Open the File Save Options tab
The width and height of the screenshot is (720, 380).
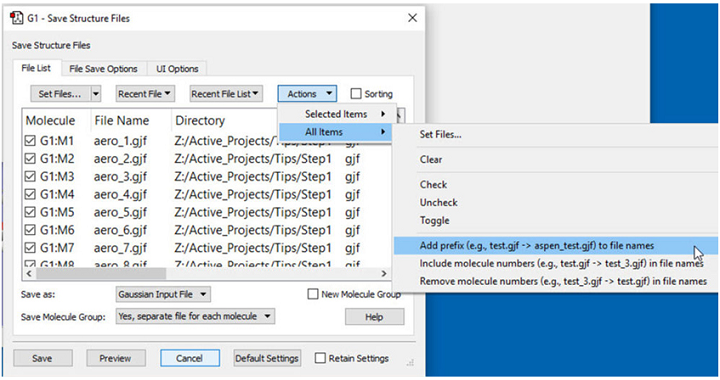(103, 69)
